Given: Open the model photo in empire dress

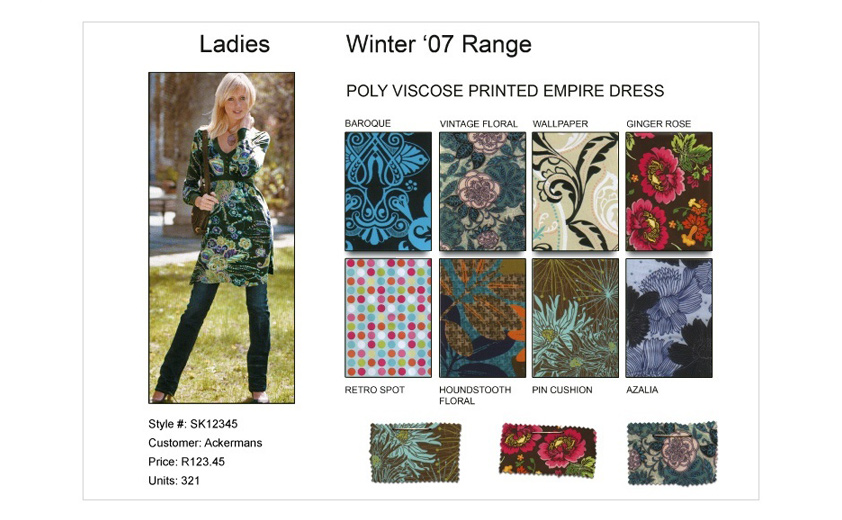Looking at the screenshot, I should (221, 237).
